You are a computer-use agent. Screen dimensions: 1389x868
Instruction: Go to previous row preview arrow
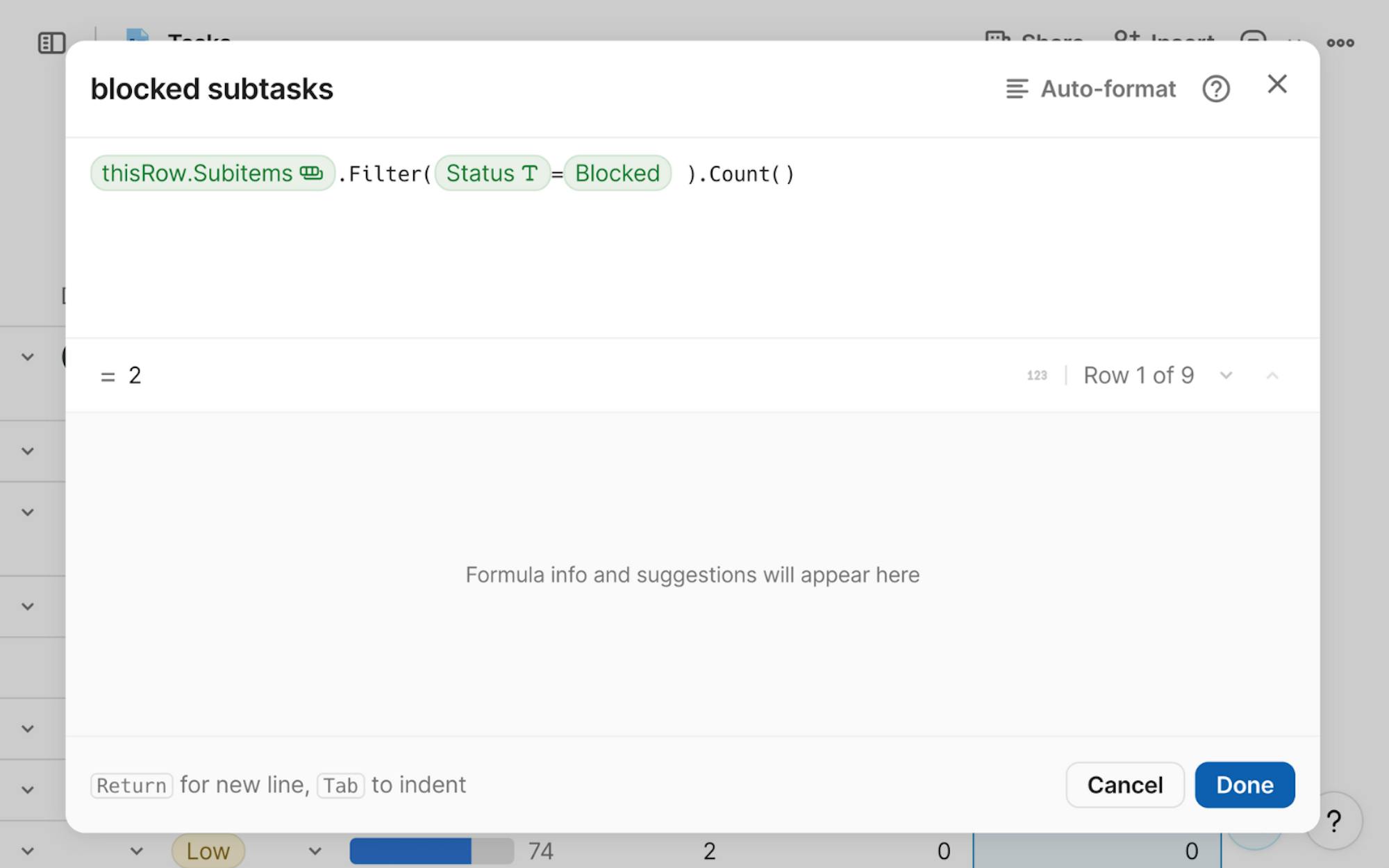1272,376
